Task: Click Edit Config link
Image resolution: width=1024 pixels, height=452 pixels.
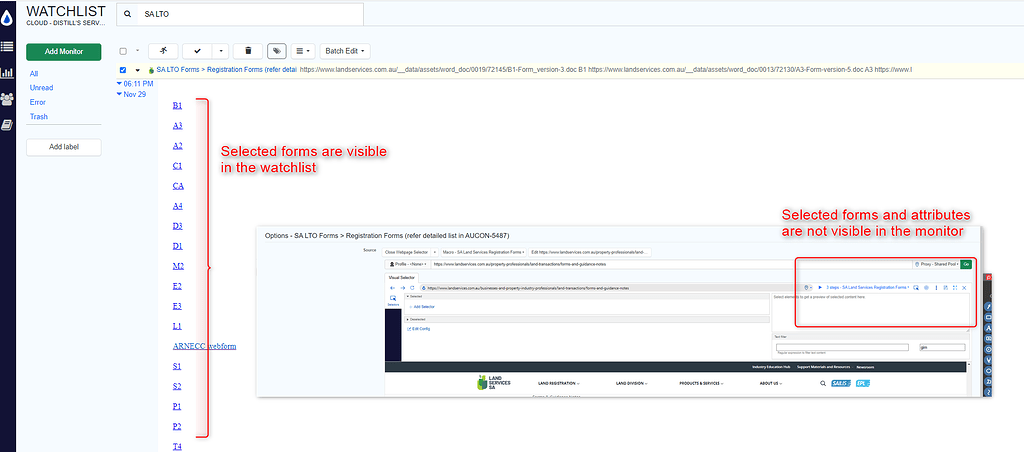Action: [x=419, y=329]
